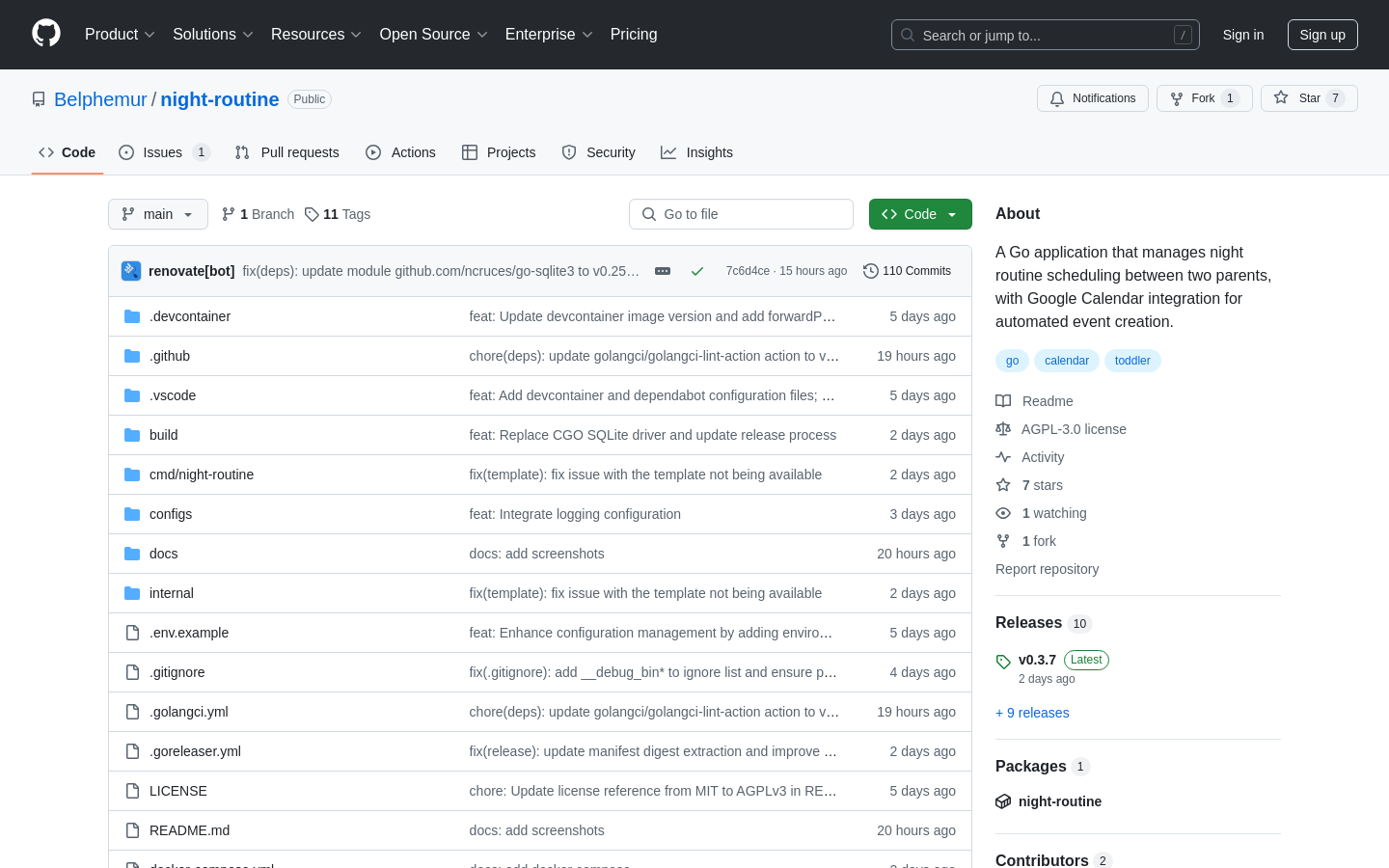Image resolution: width=1389 pixels, height=868 pixels.
Task: Switch to the Issues tab
Action: [x=164, y=152]
